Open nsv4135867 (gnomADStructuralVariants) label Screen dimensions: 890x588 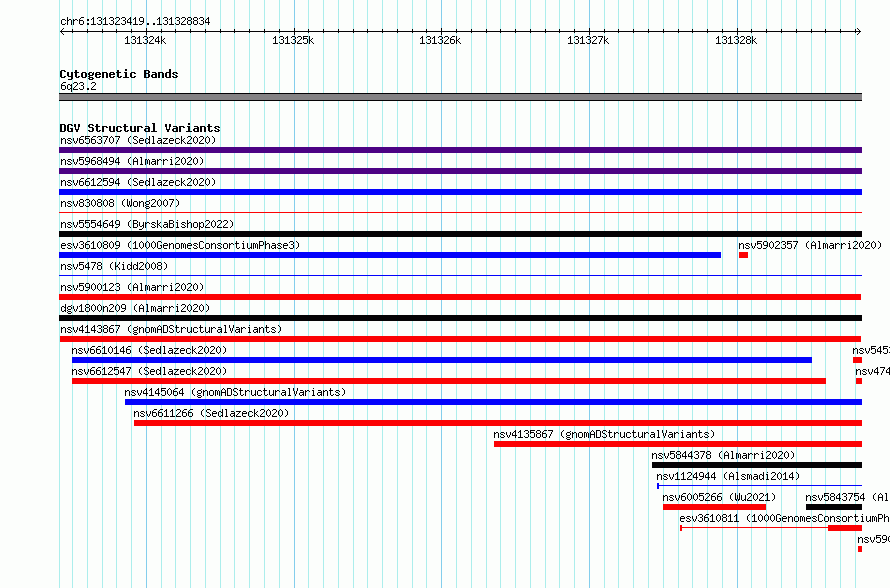pos(604,434)
